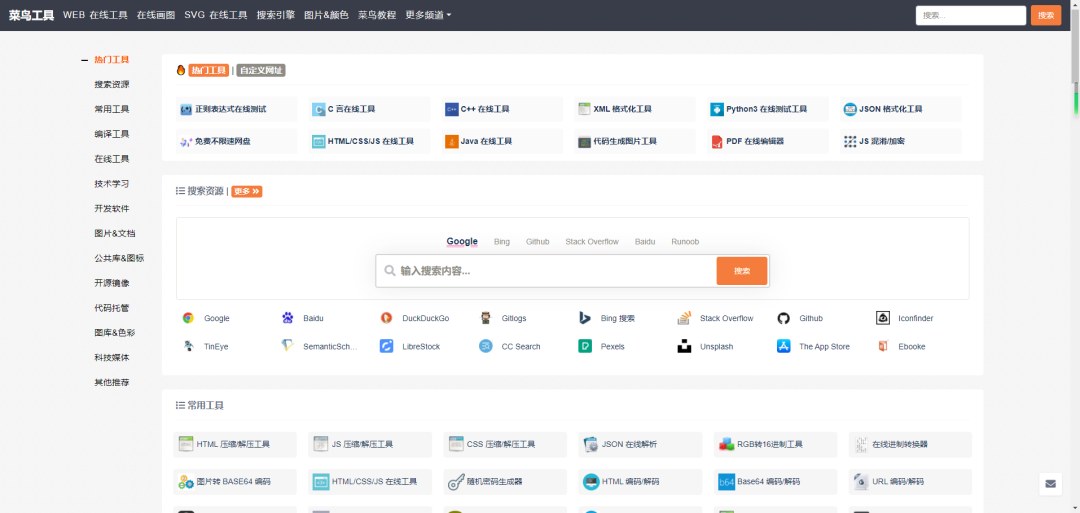Viewport: 1080px width, 513px height.
Task: Go to 公共库&图标 in sidebar
Action: (x=119, y=258)
